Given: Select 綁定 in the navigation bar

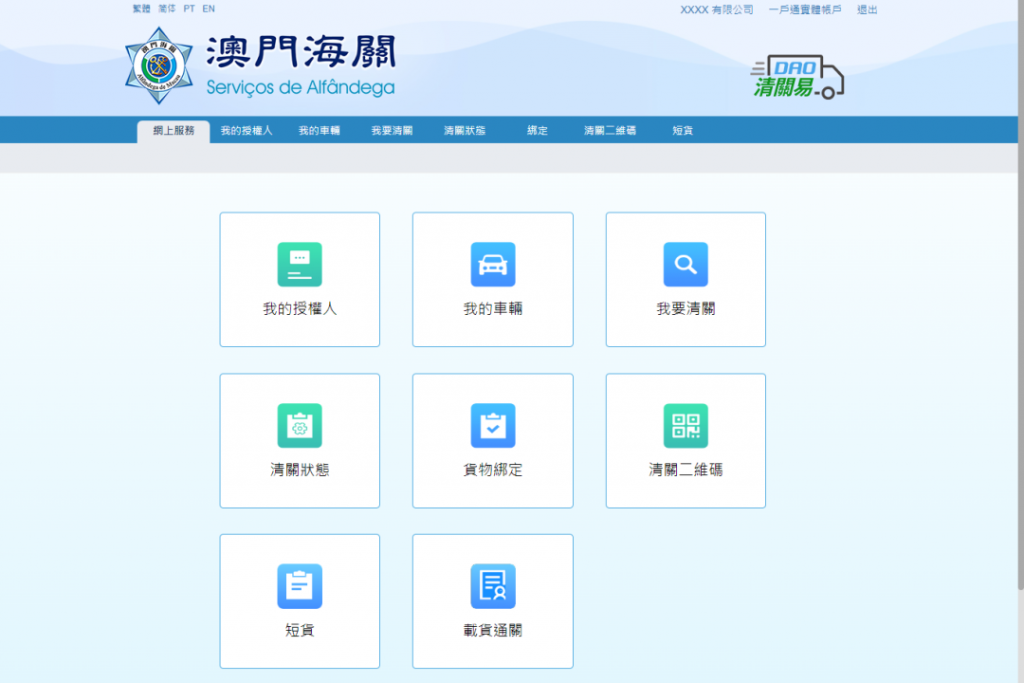Looking at the screenshot, I should coord(537,131).
